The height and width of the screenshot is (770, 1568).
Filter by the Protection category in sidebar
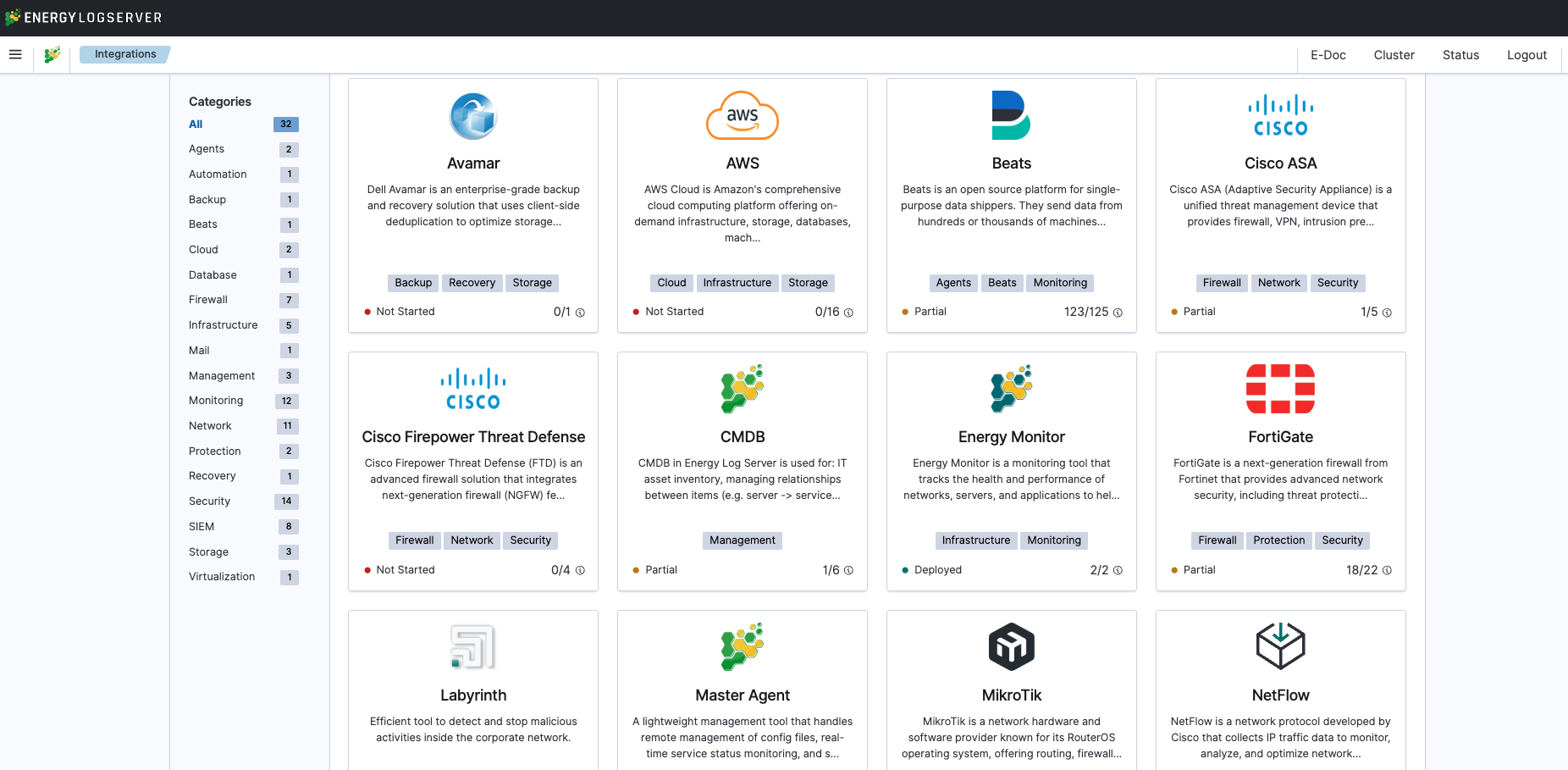click(215, 451)
